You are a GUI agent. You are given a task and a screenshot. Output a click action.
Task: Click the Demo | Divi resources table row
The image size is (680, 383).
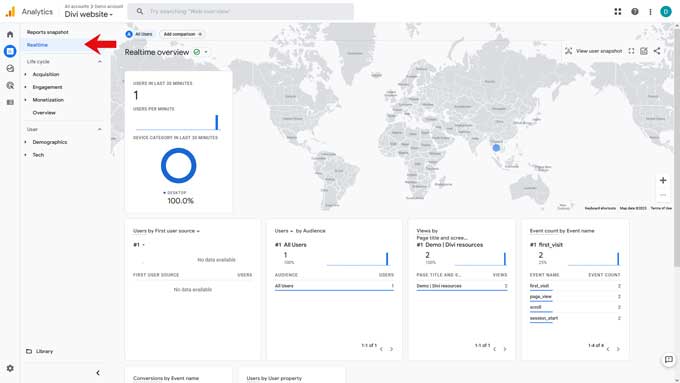coord(461,286)
